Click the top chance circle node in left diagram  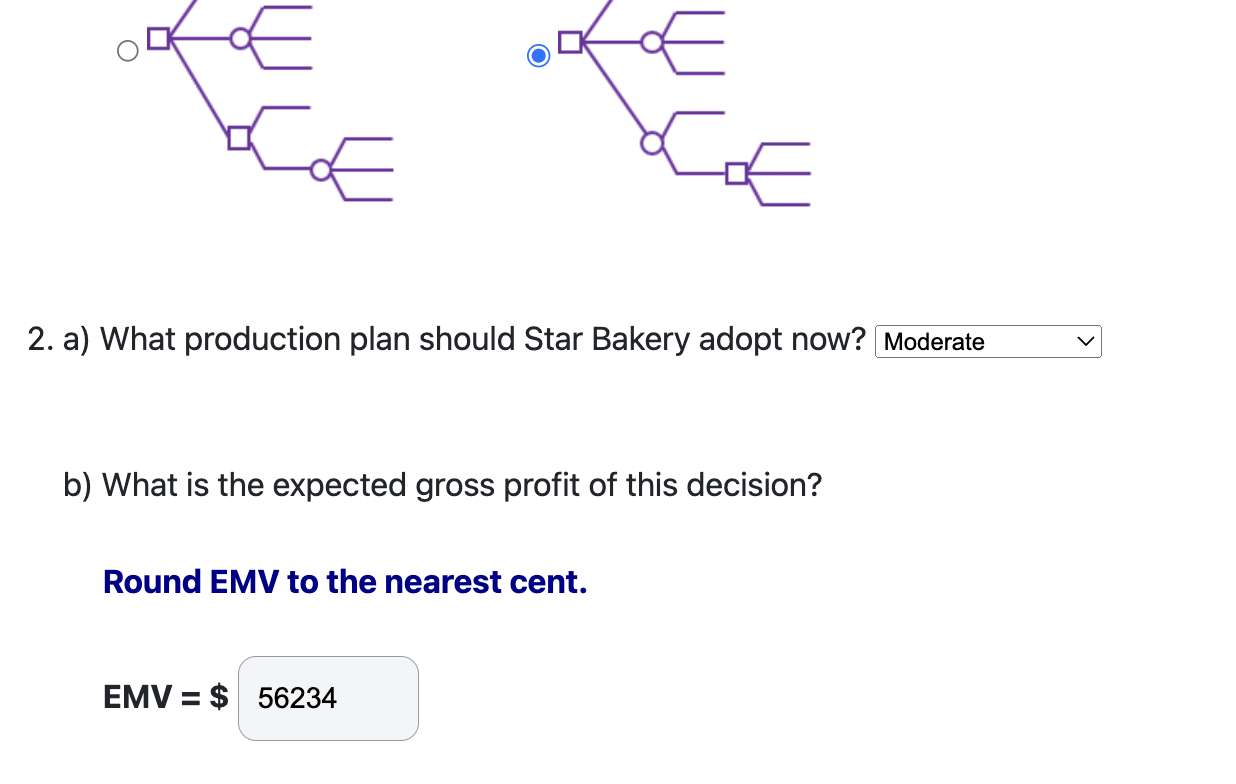point(239,40)
